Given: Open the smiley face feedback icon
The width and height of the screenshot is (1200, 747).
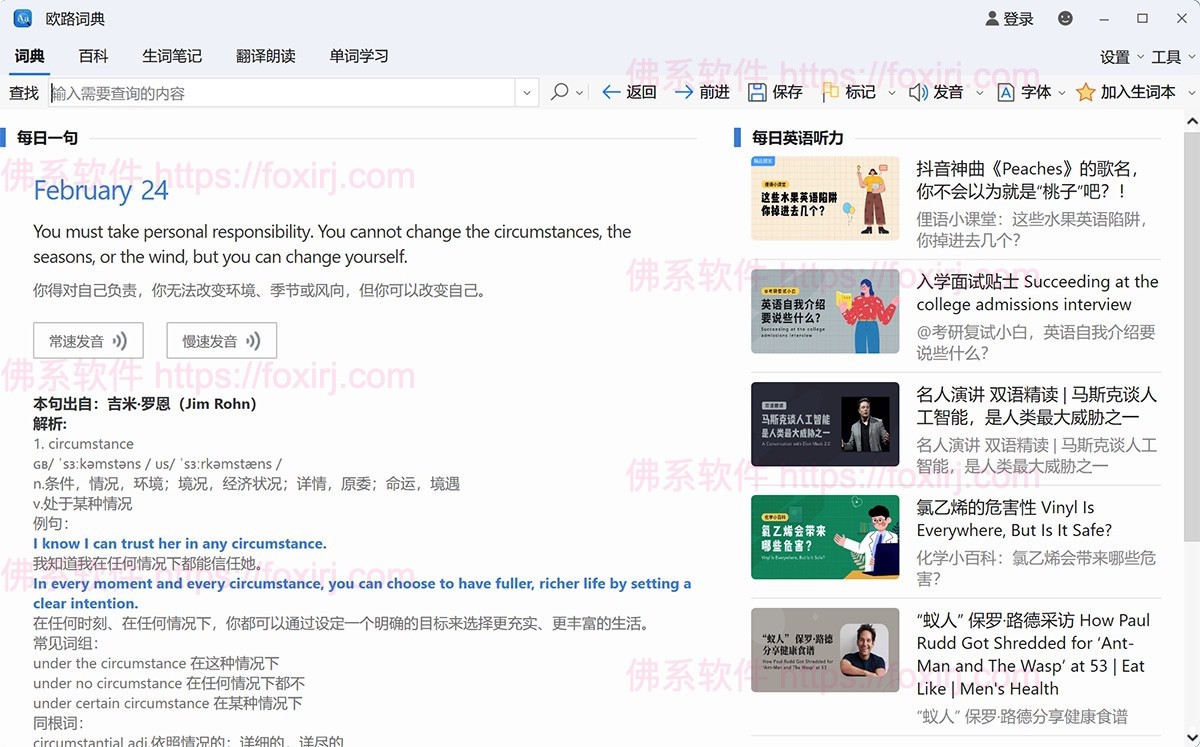Looking at the screenshot, I should (1066, 18).
